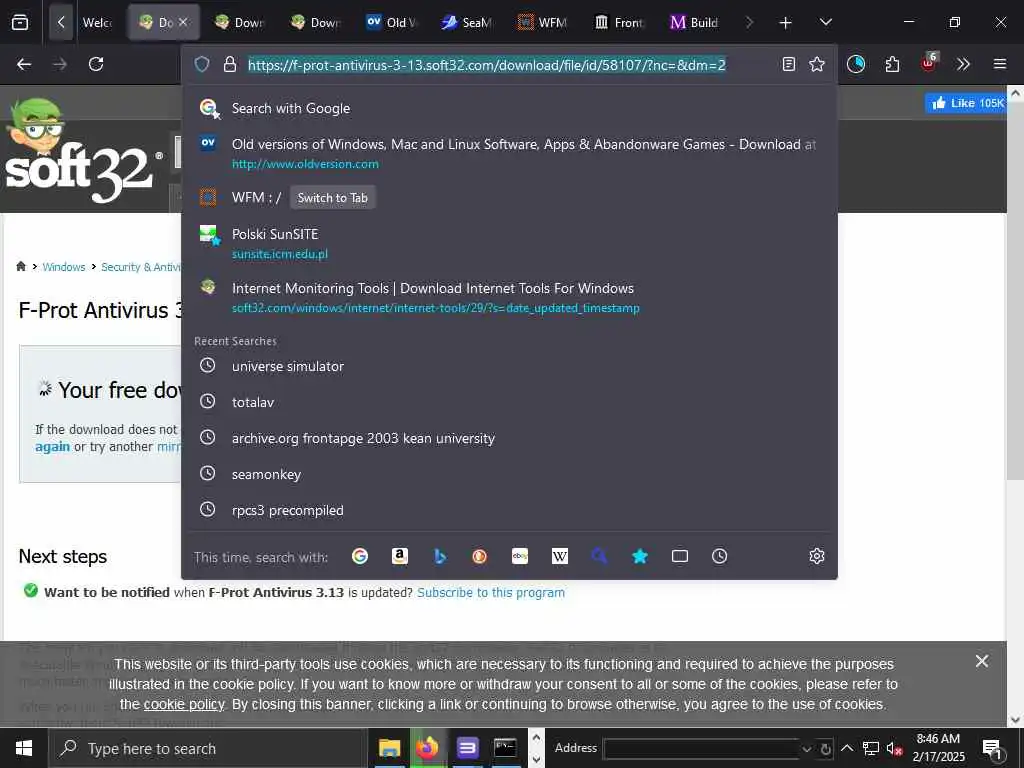This screenshot has height=768, width=1024.
Task: Expand the list all tabs dropdown
Action: pyautogui.click(x=825, y=22)
